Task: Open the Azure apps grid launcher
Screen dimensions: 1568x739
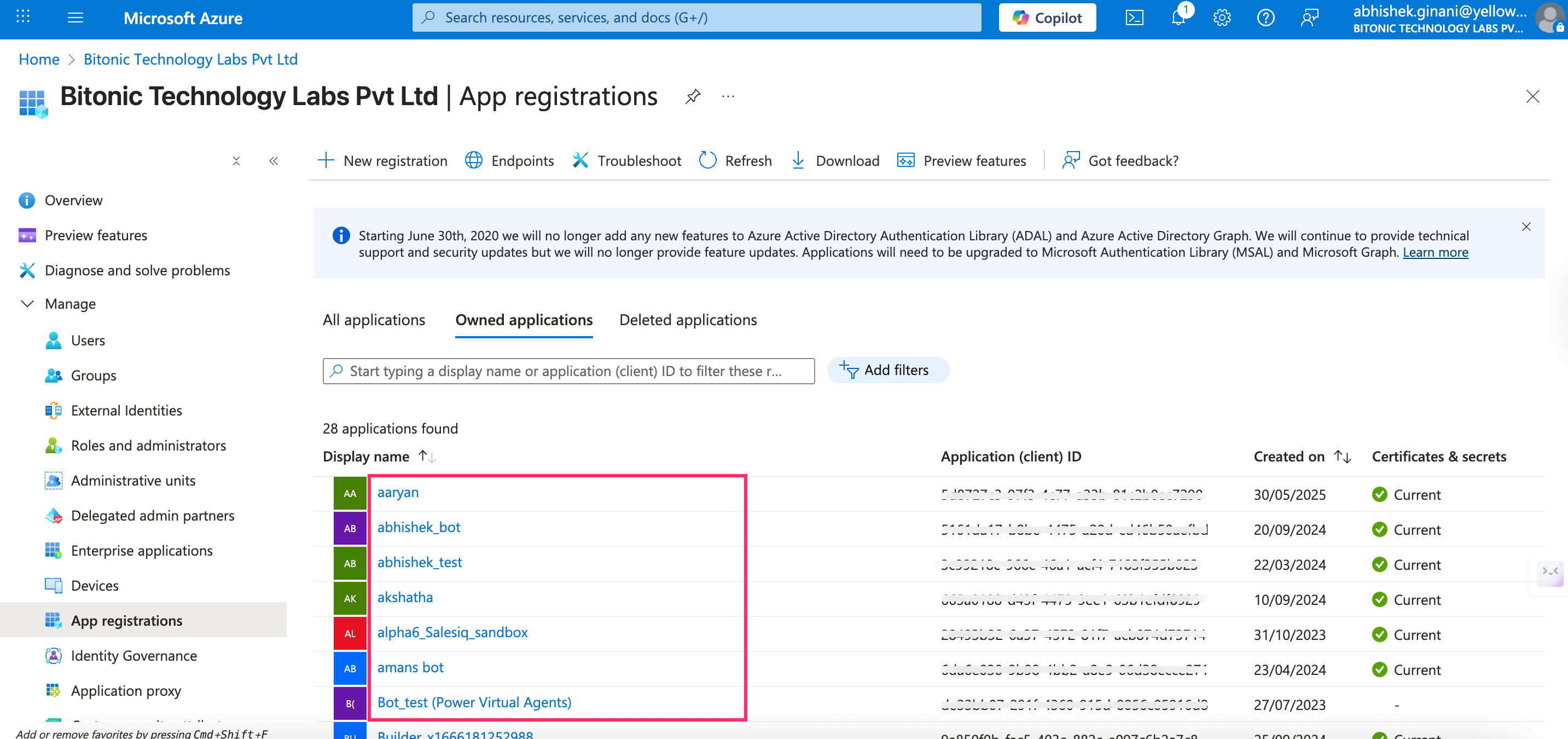Action: pos(22,17)
